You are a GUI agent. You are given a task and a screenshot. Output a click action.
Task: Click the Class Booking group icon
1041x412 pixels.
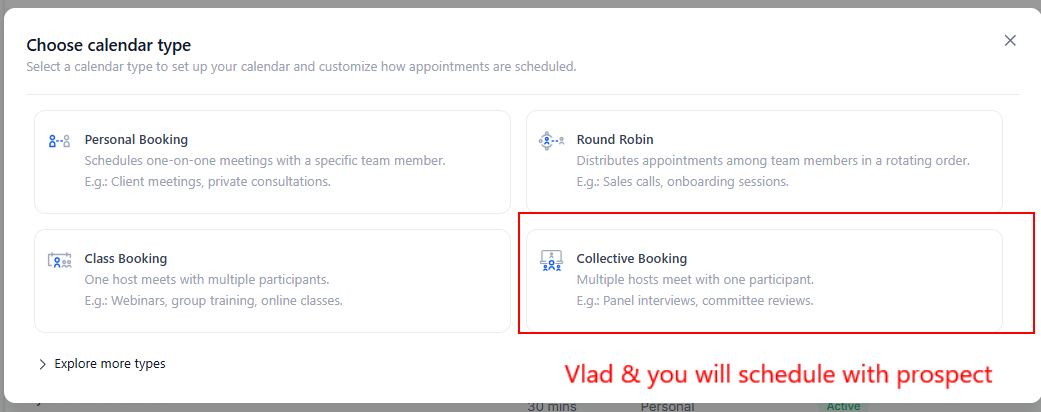pos(59,260)
